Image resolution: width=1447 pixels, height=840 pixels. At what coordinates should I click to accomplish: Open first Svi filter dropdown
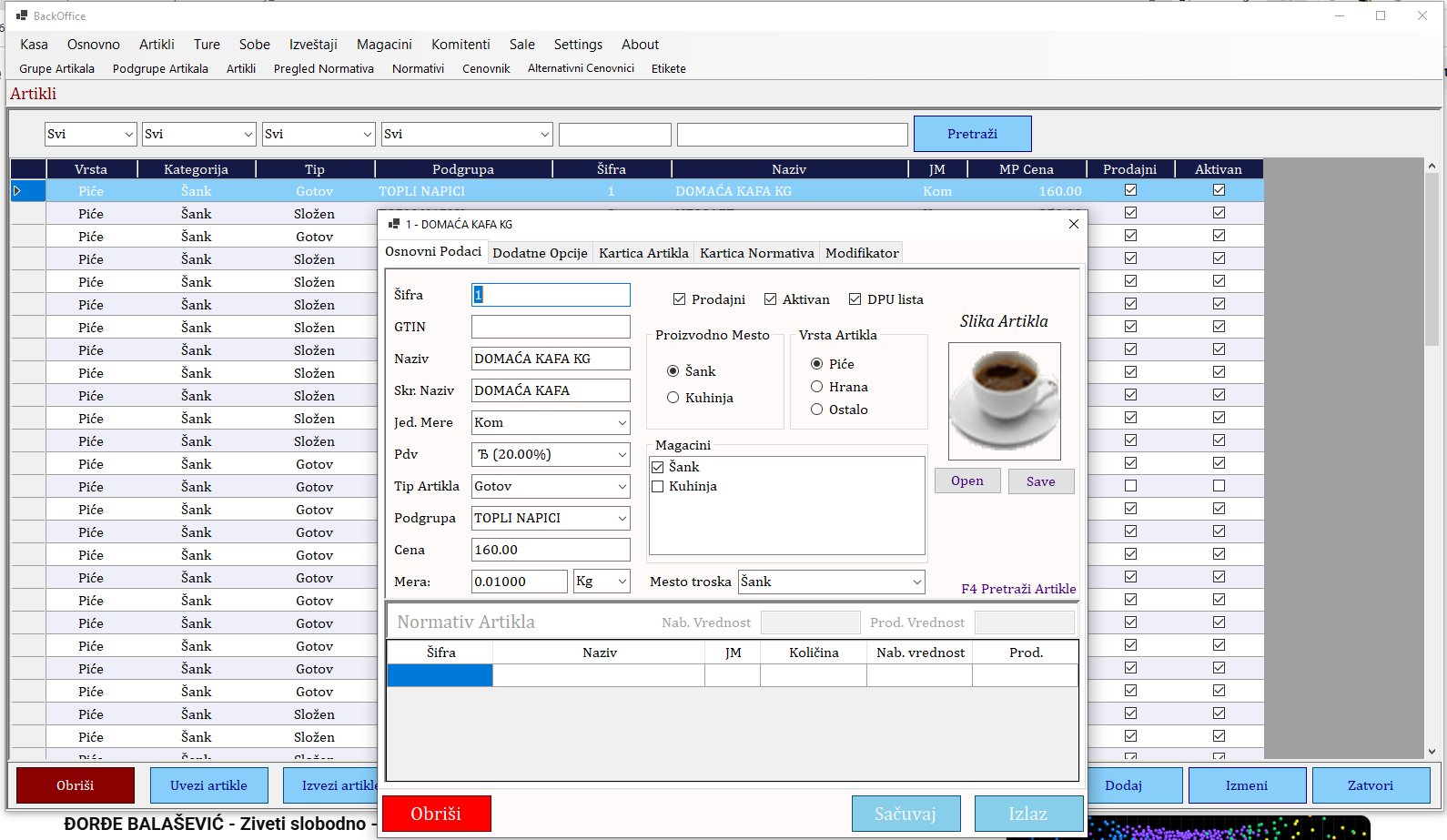(90, 134)
